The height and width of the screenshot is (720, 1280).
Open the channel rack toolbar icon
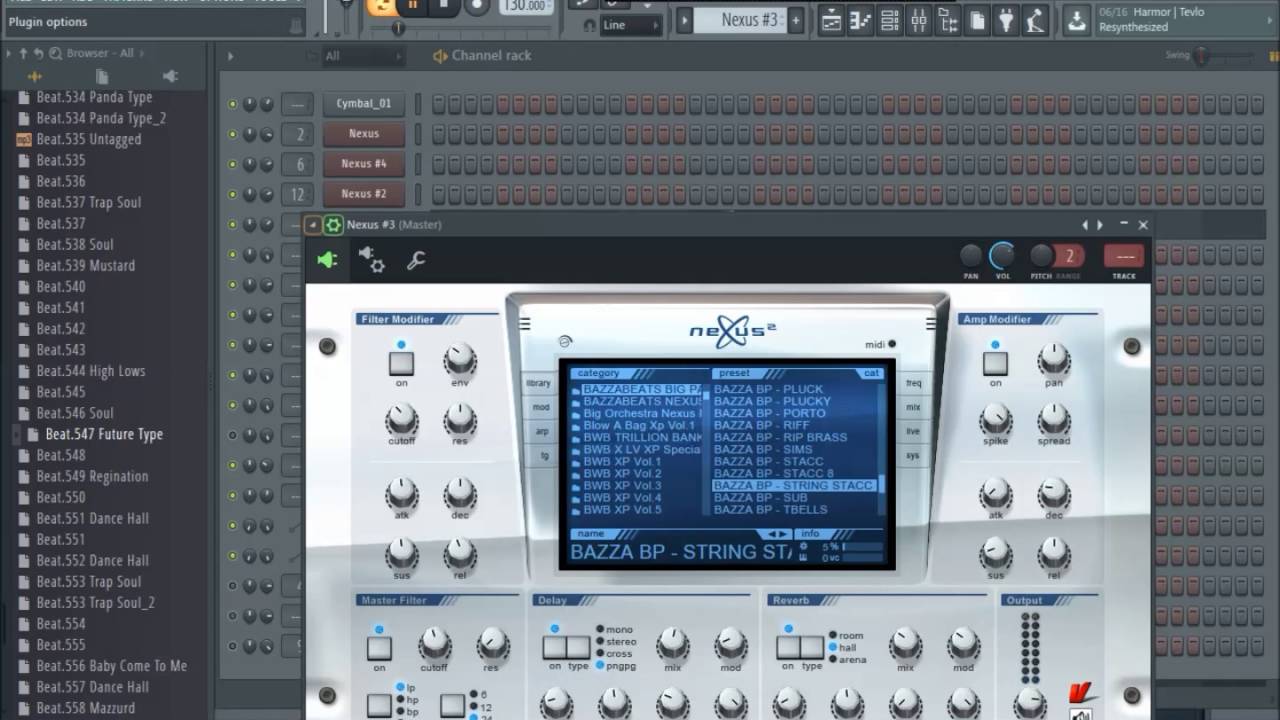(x=890, y=20)
